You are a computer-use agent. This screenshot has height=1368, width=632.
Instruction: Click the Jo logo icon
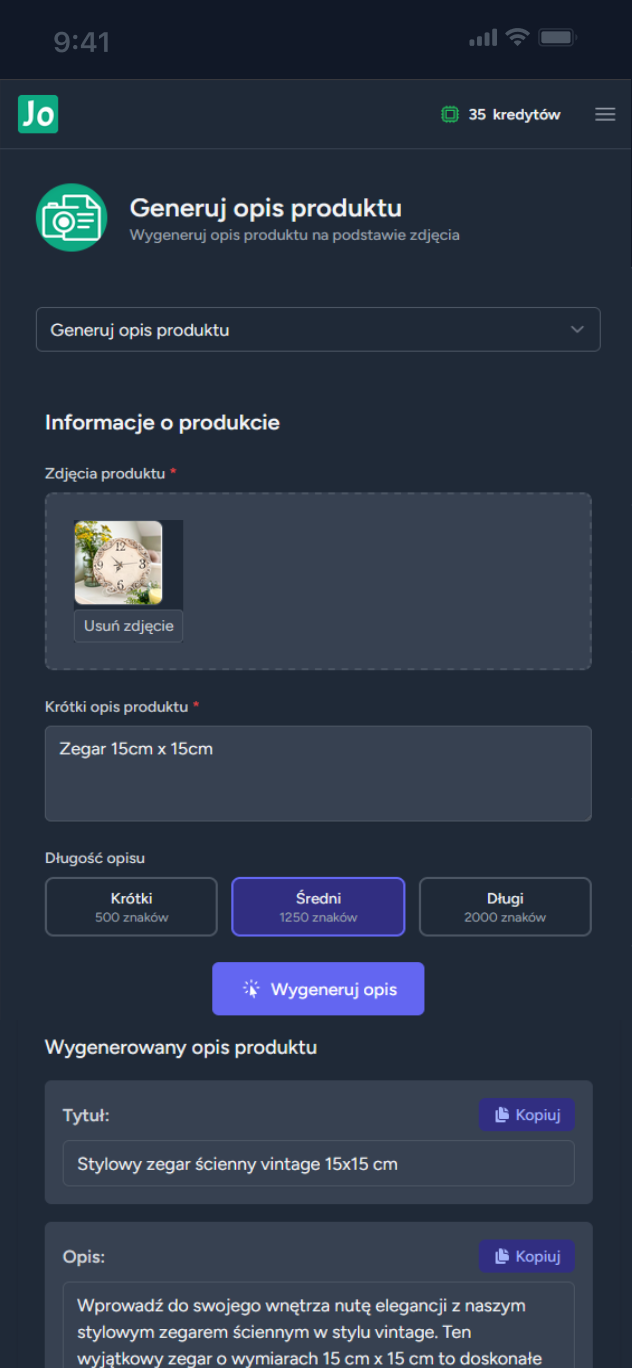pos(38,114)
